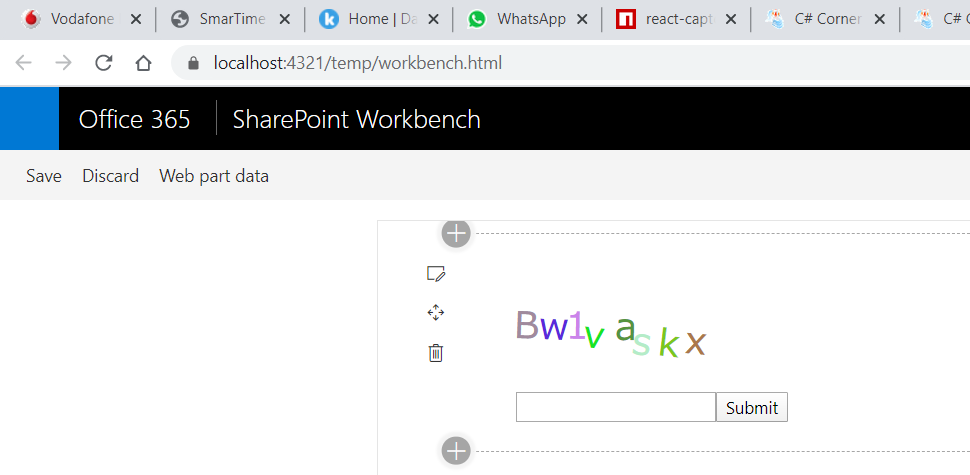The width and height of the screenshot is (970, 475).
Task: Click the move web part arrows icon
Action: (436, 312)
